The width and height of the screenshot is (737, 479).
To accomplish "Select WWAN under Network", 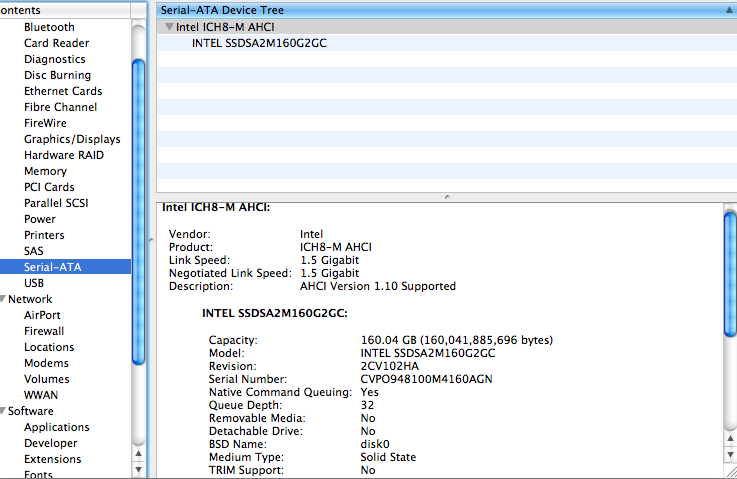I will click(x=41, y=395).
